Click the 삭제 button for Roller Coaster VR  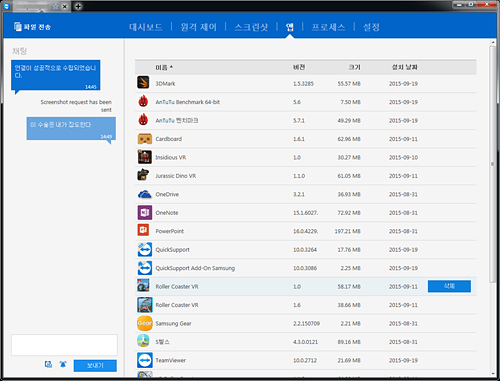449,286
